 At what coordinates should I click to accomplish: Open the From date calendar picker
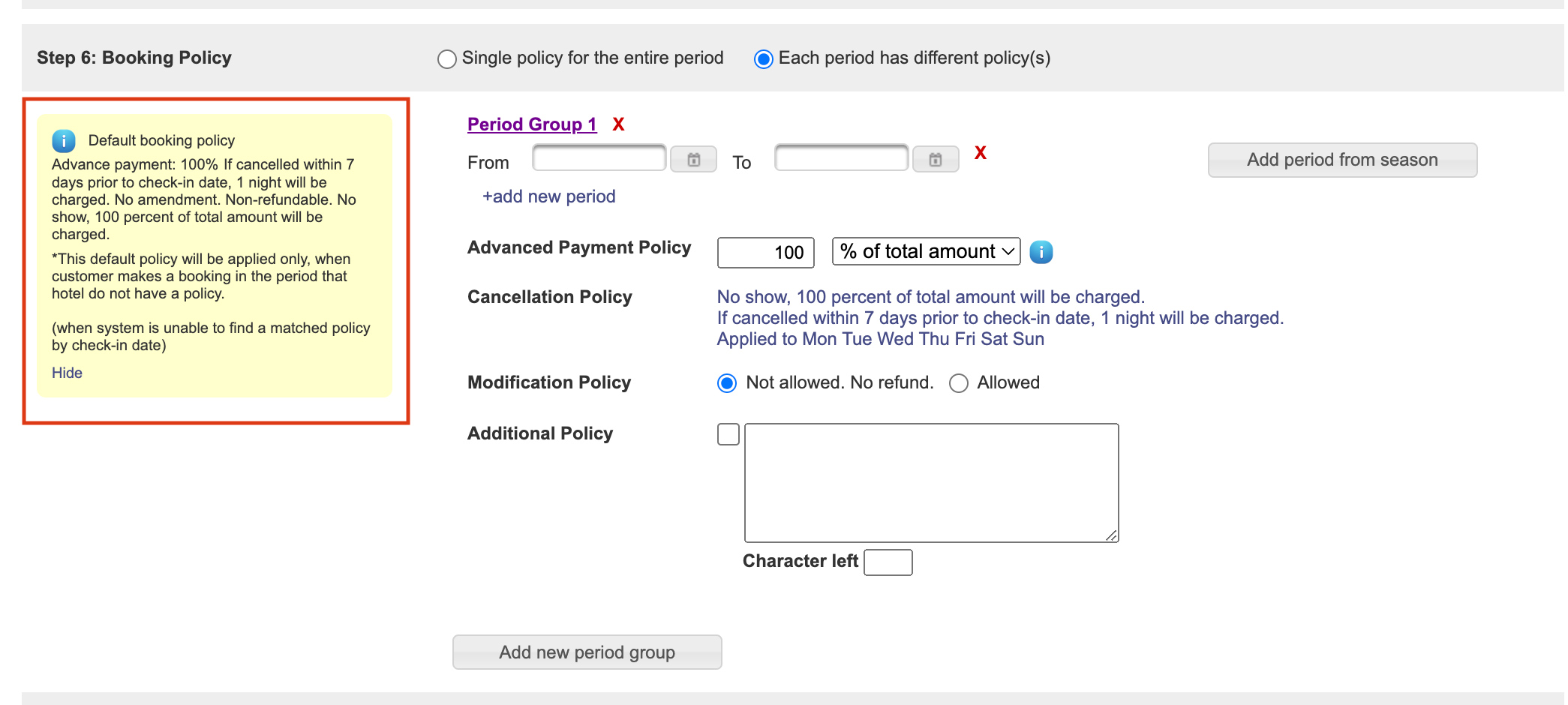pyautogui.click(x=693, y=160)
